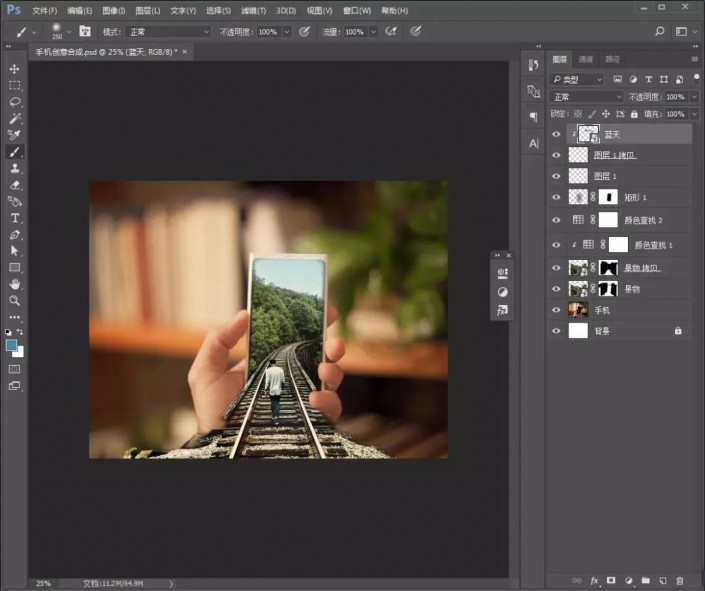Viewport: 705px width, 591px height.
Task: Open the Paragraph panel icon
Action: (x=533, y=117)
